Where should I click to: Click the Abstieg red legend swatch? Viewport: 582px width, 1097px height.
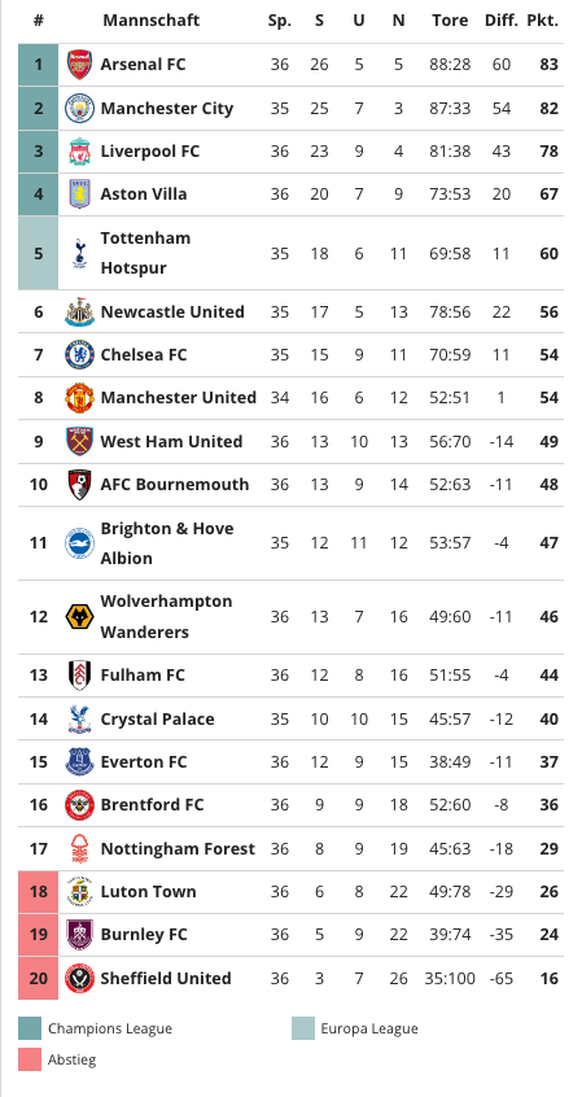click(30, 1059)
